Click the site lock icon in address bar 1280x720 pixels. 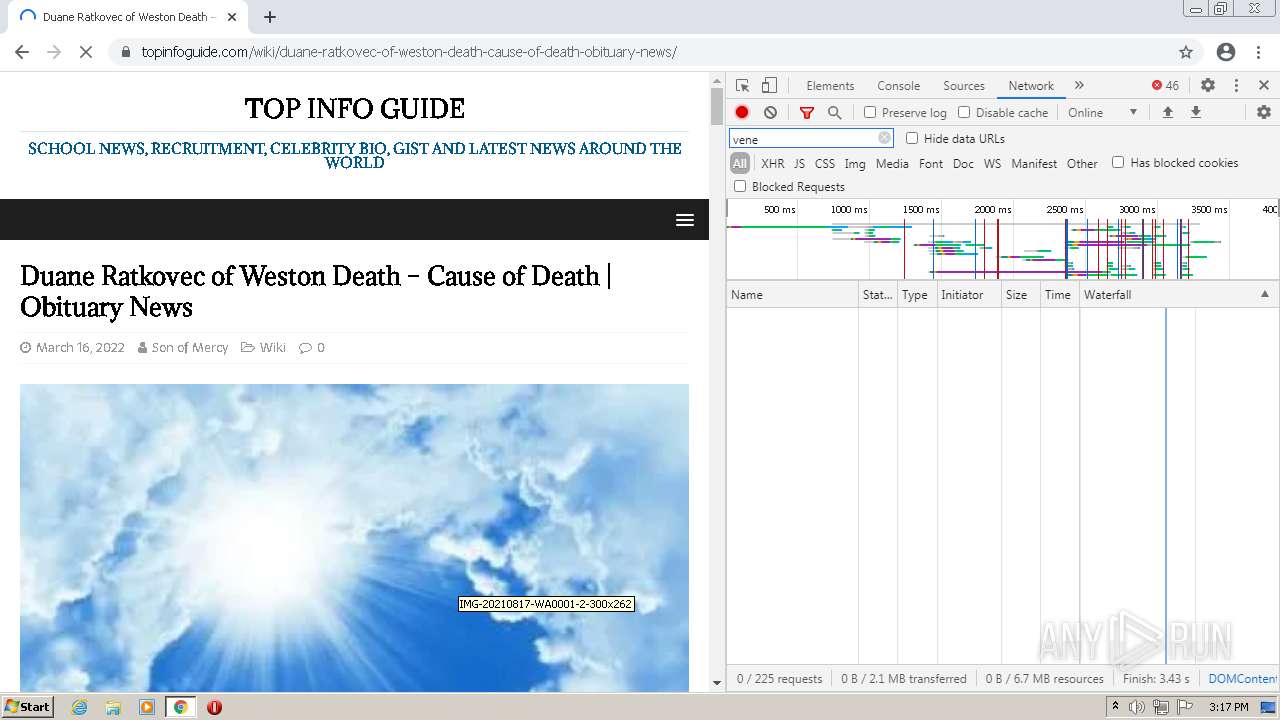(125, 52)
